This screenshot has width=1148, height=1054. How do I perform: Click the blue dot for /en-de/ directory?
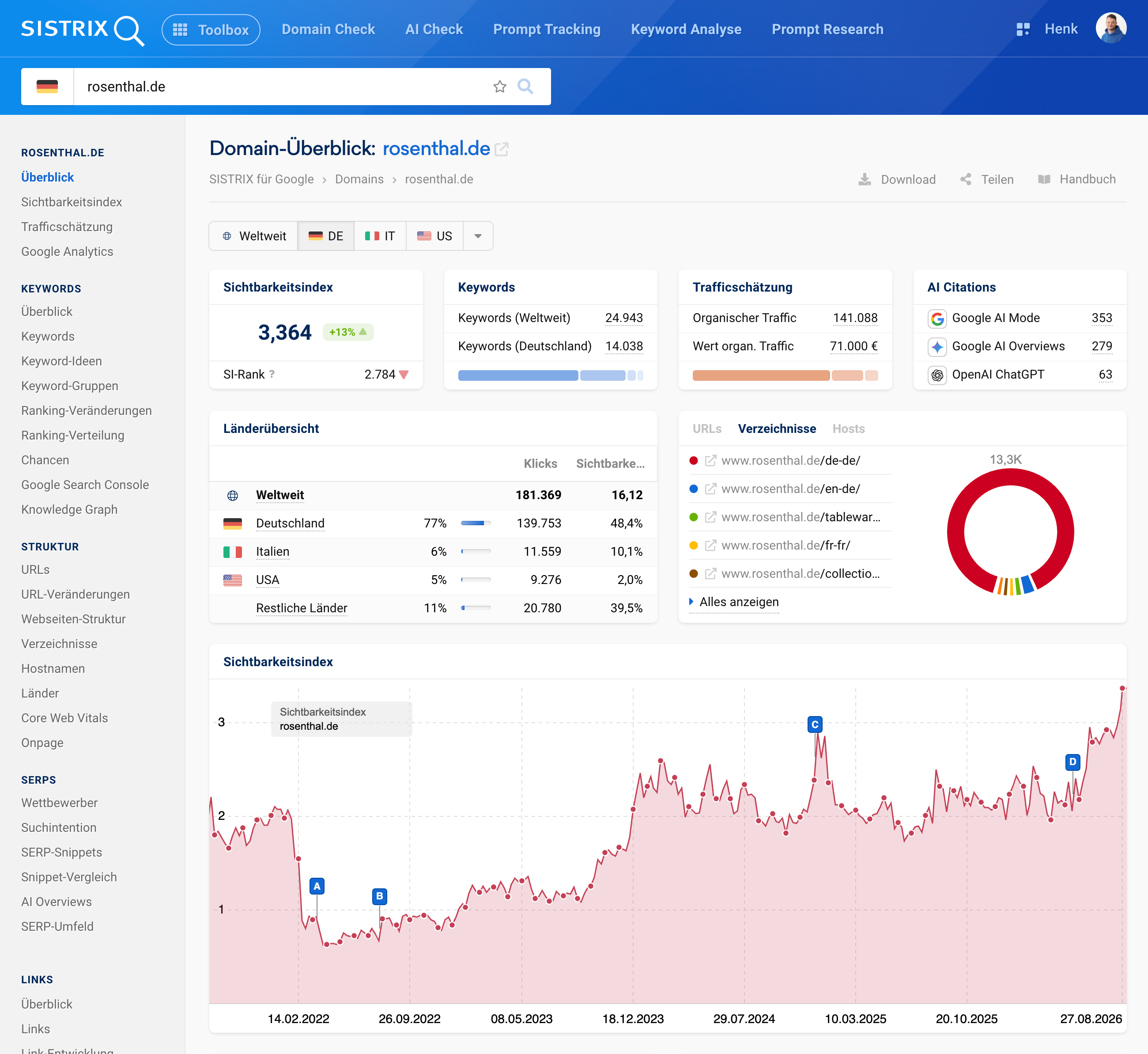[694, 489]
